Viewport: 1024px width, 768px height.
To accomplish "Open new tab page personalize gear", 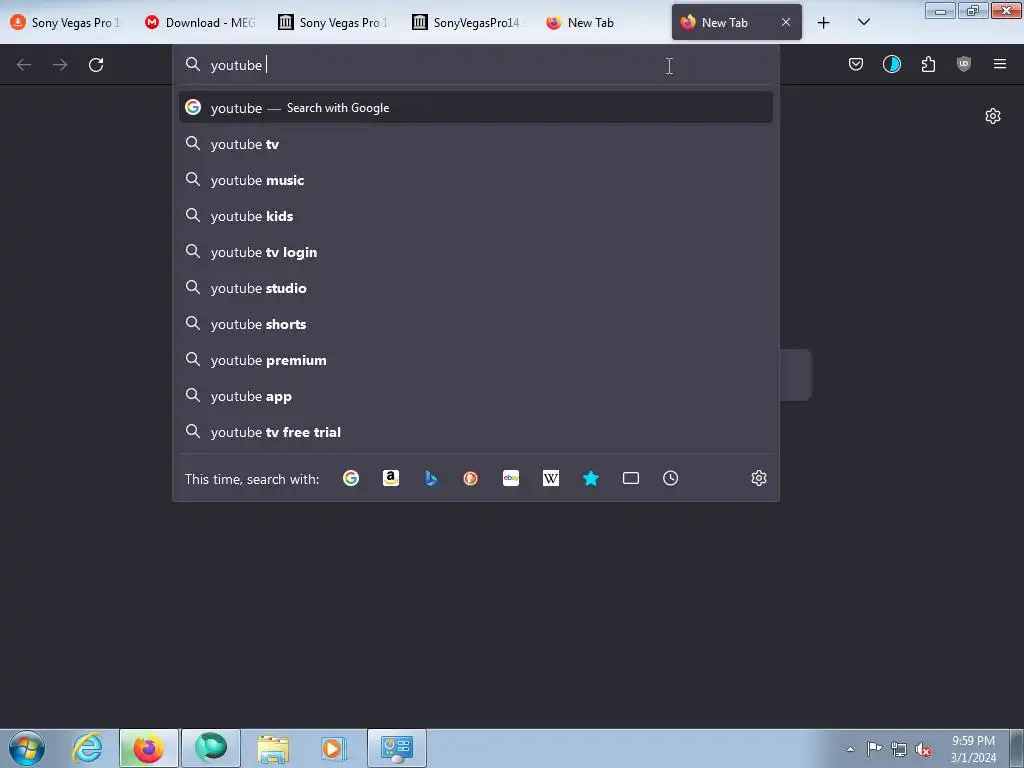I will tap(993, 116).
